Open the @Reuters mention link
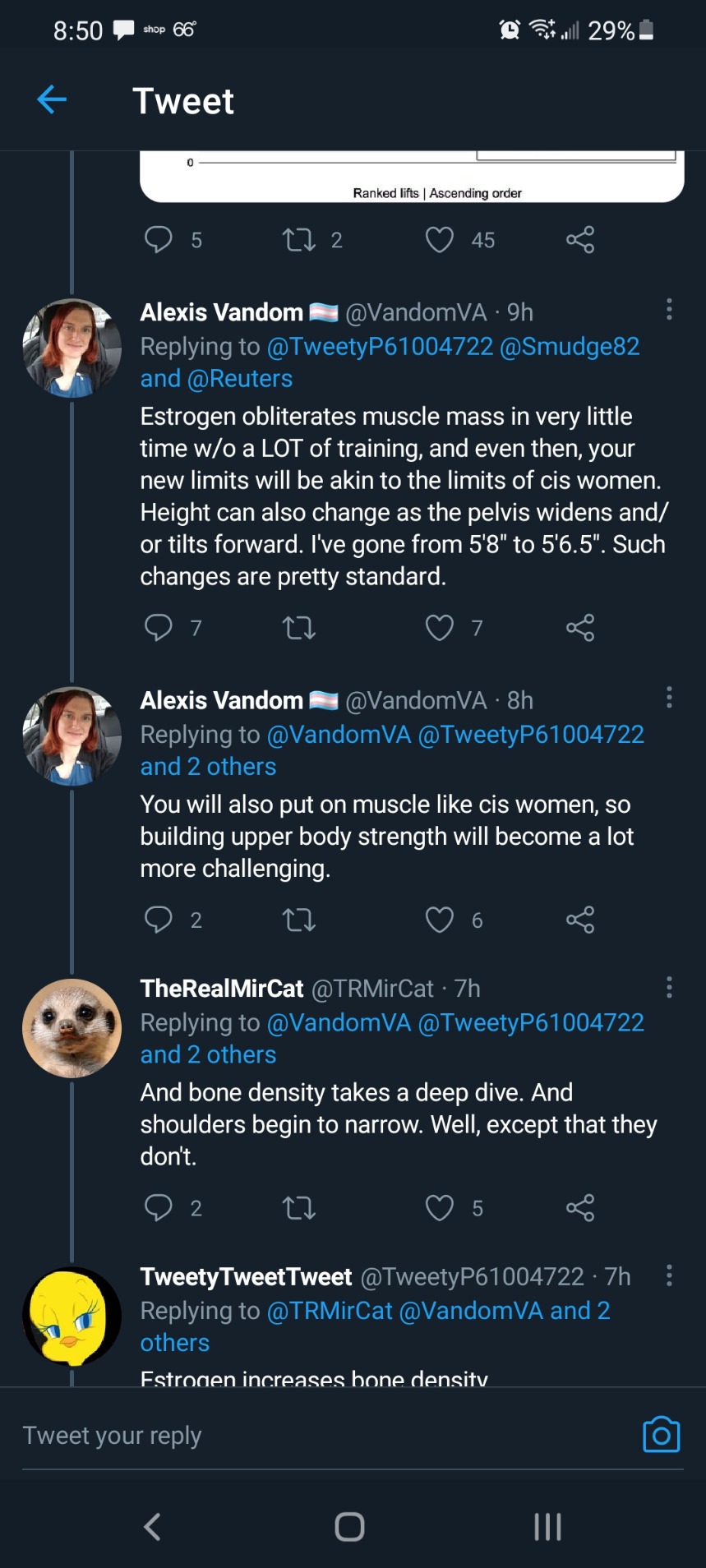This screenshot has height=1568, width=706. (x=240, y=379)
